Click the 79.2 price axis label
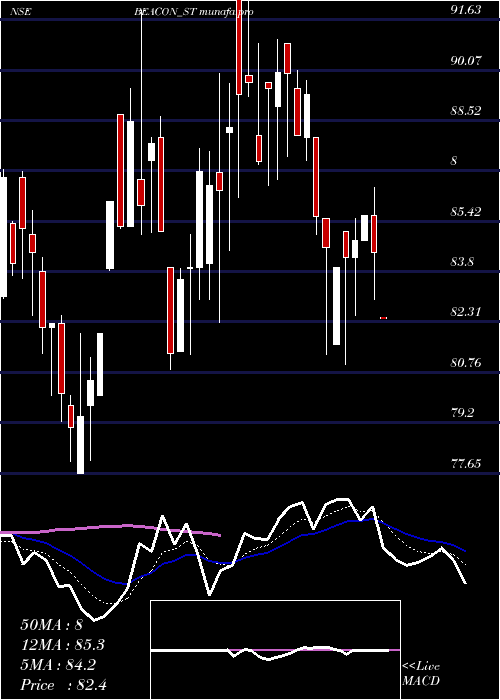Screen dimensions: 500x700 click(x=462, y=412)
